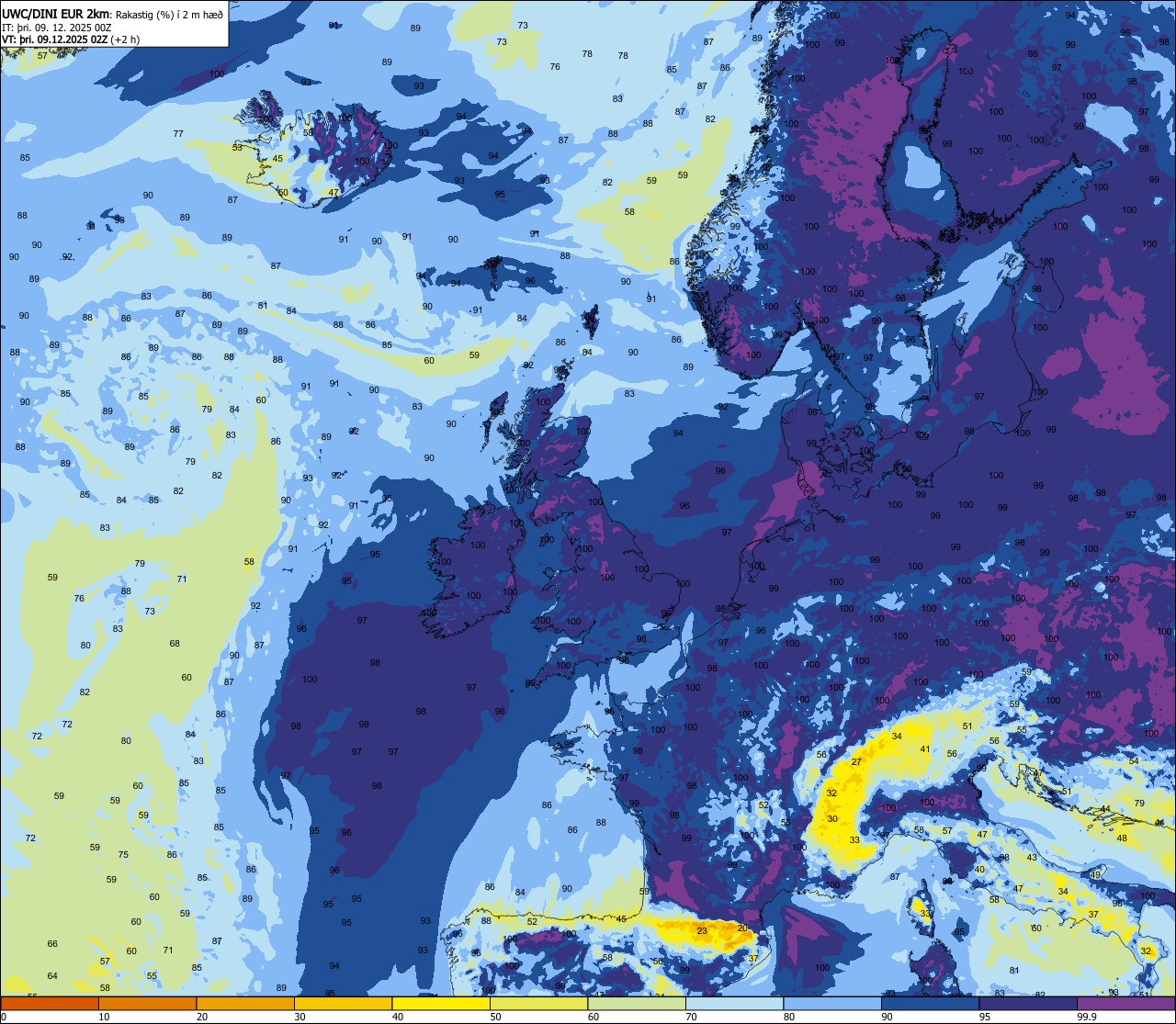Click the map value '27' in the yellow Alps band
Viewport: 1176px width, 1024px height.
pyautogui.click(x=856, y=762)
